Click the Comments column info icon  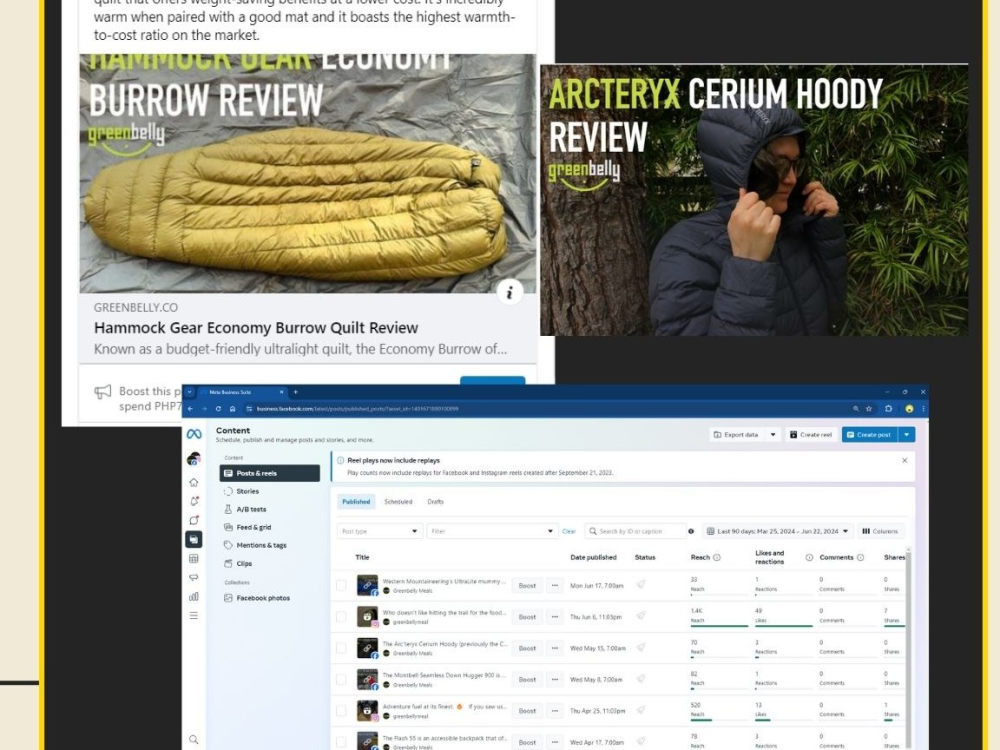pos(860,557)
